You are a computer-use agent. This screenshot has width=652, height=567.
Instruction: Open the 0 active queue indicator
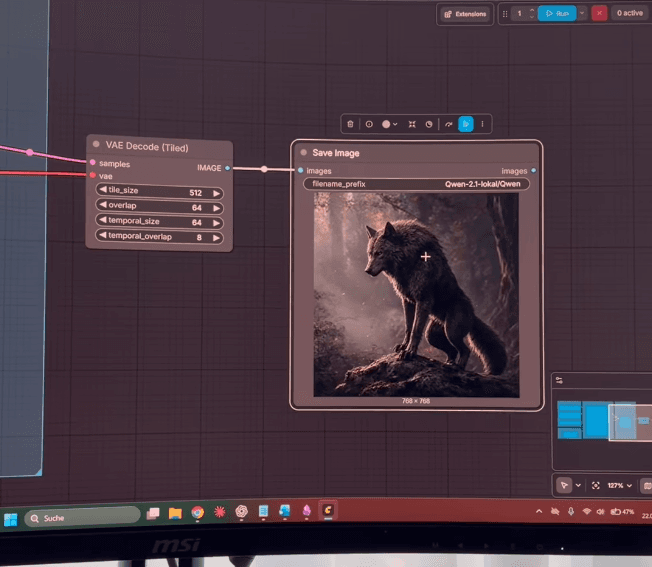pyautogui.click(x=630, y=13)
